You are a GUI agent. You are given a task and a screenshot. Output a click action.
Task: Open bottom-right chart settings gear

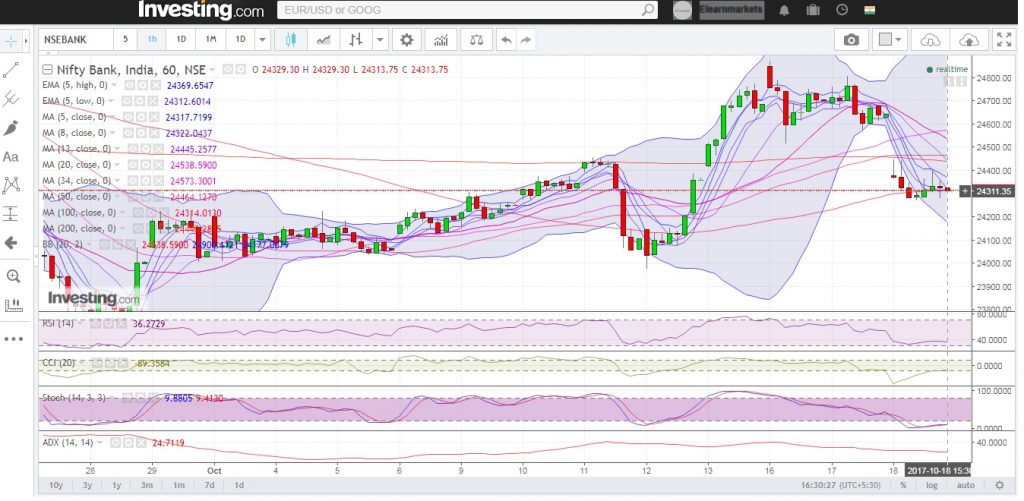(999, 485)
